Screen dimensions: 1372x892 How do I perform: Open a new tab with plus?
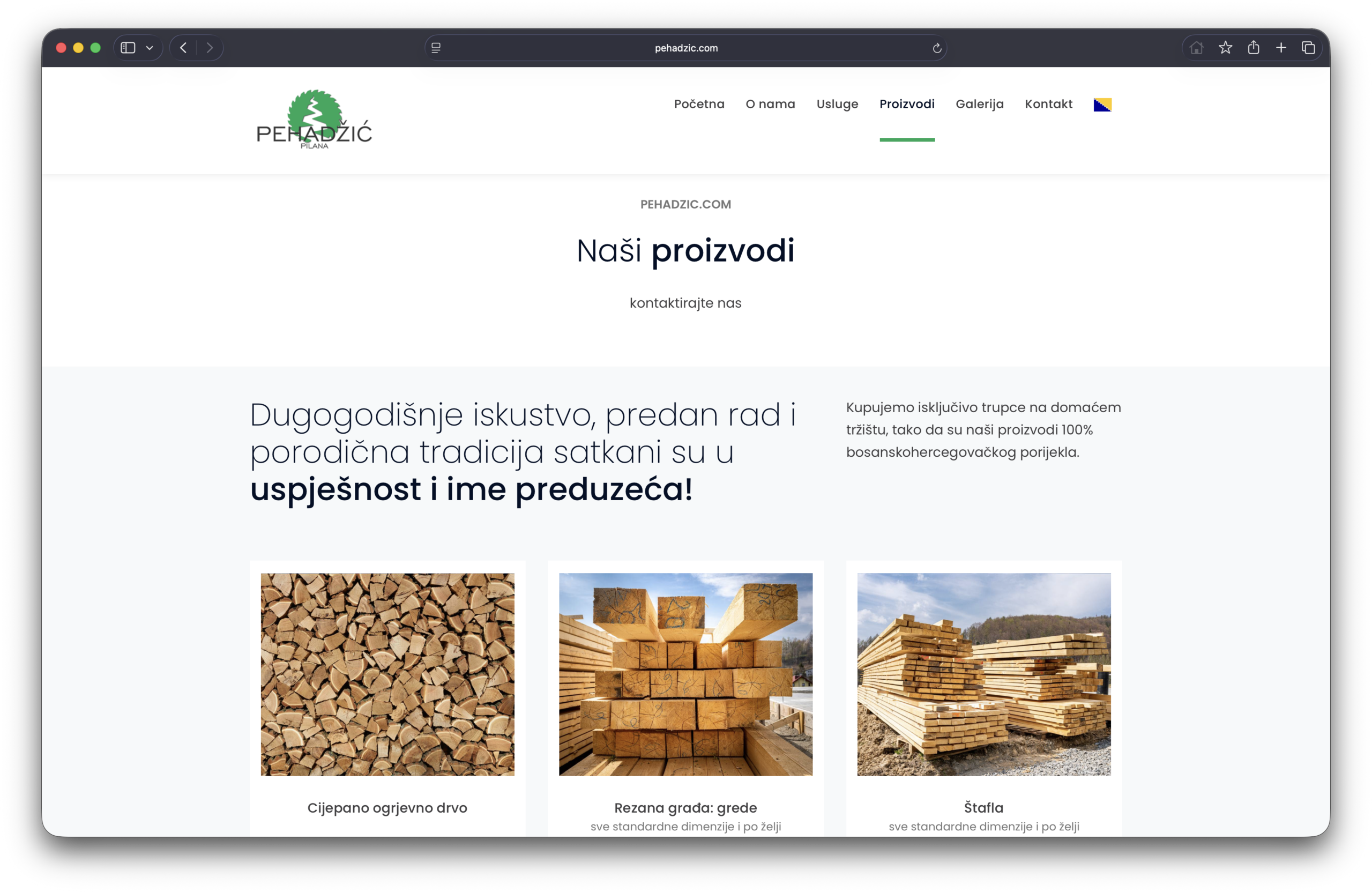[x=1281, y=48]
